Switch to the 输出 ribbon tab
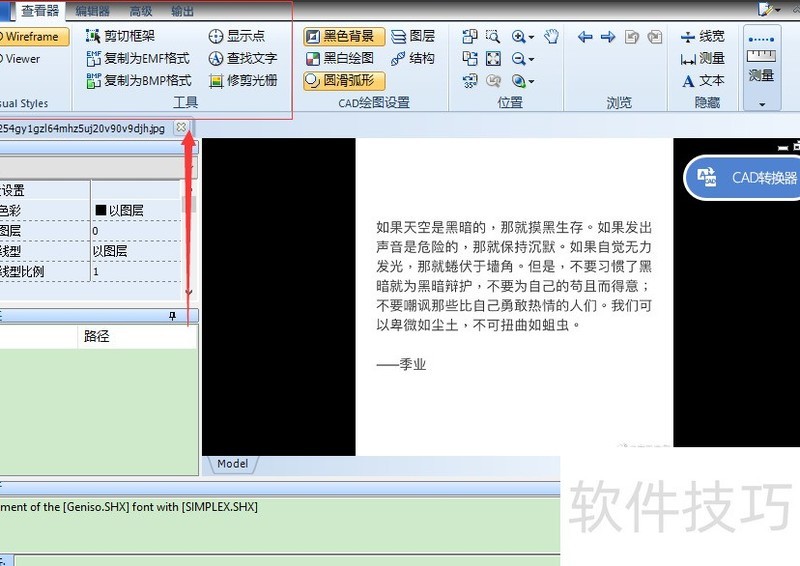This screenshot has width=800, height=566. pyautogui.click(x=183, y=11)
